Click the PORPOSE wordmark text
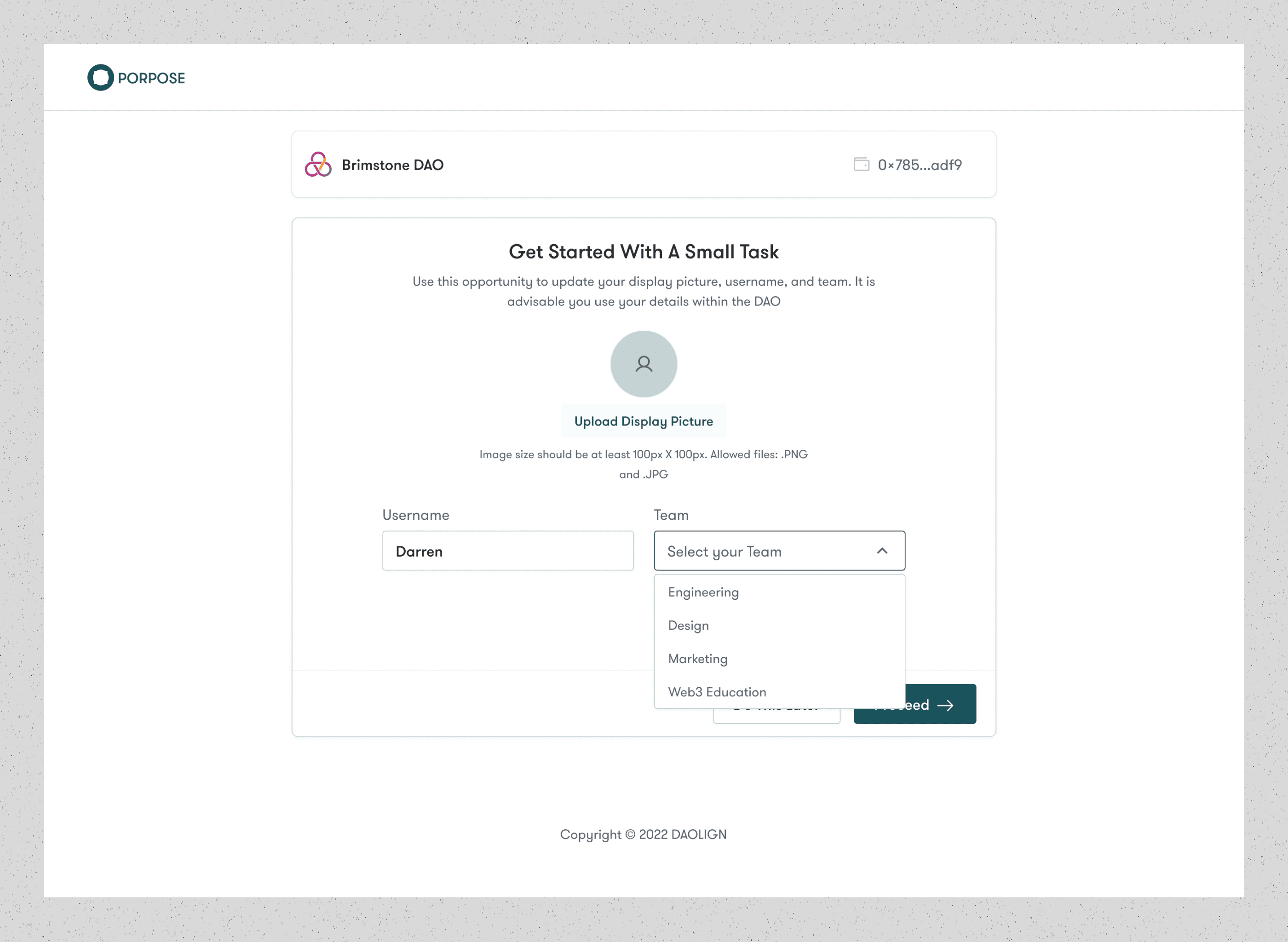This screenshot has width=1288, height=942. tap(151, 78)
